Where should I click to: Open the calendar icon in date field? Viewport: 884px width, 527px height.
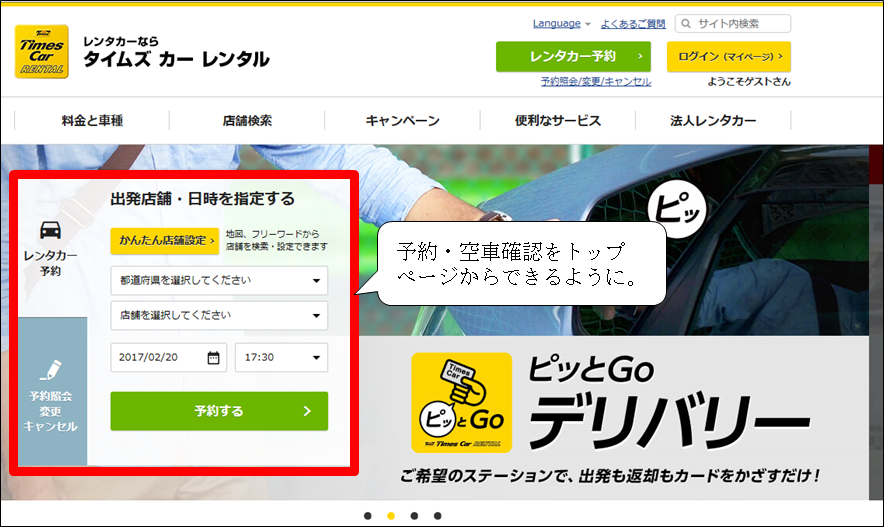click(213, 358)
